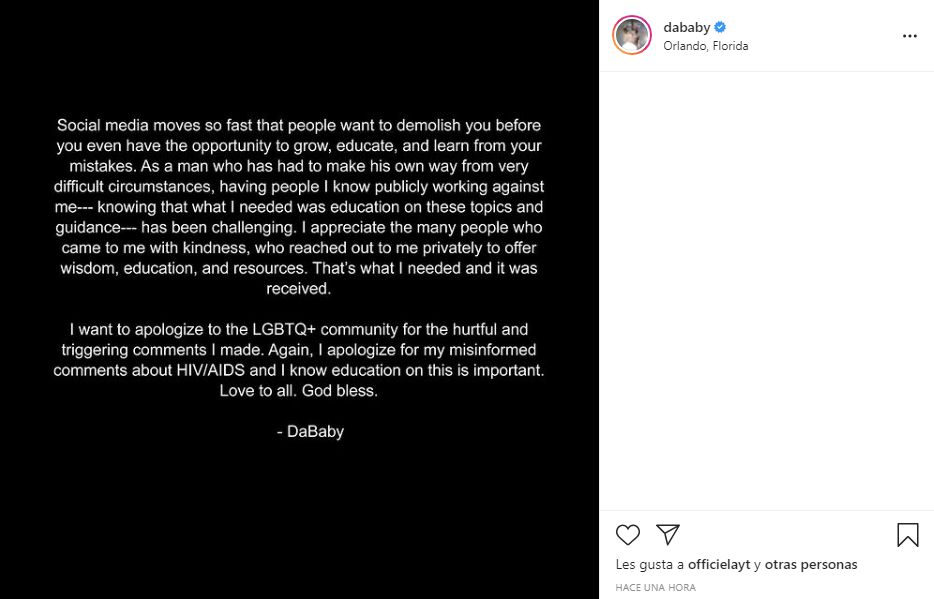Click dababy's blue verified badge
The image size is (934, 599).
(722, 27)
